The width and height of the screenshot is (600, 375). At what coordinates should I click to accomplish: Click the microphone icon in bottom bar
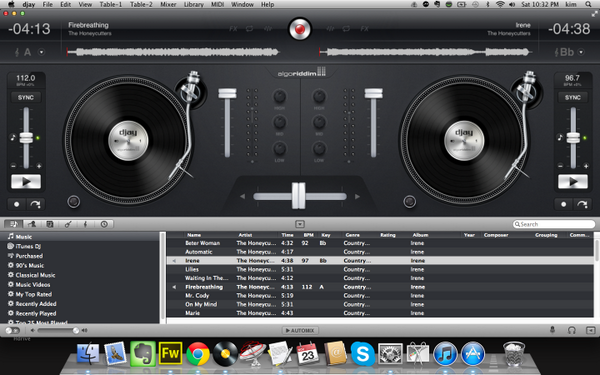(552, 330)
